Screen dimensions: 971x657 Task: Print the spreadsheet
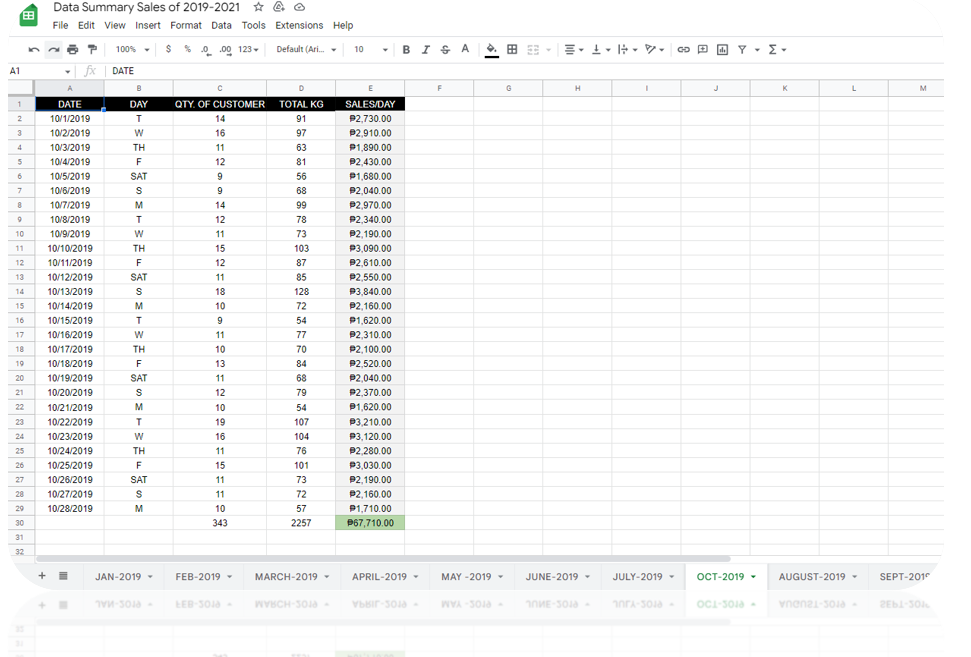(x=73, y=50)
